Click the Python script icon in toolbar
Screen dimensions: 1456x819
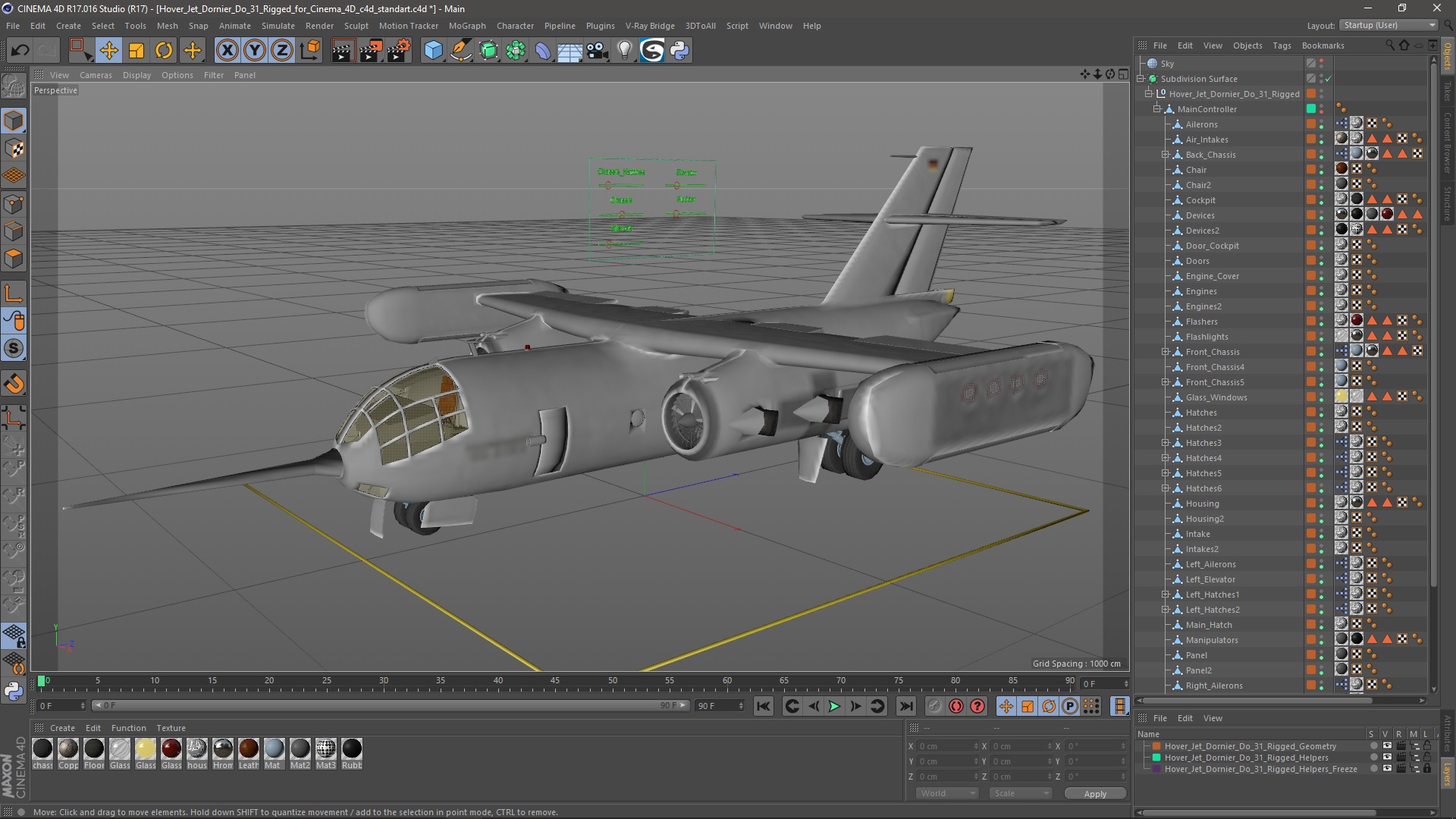click(x=679, y=51)
